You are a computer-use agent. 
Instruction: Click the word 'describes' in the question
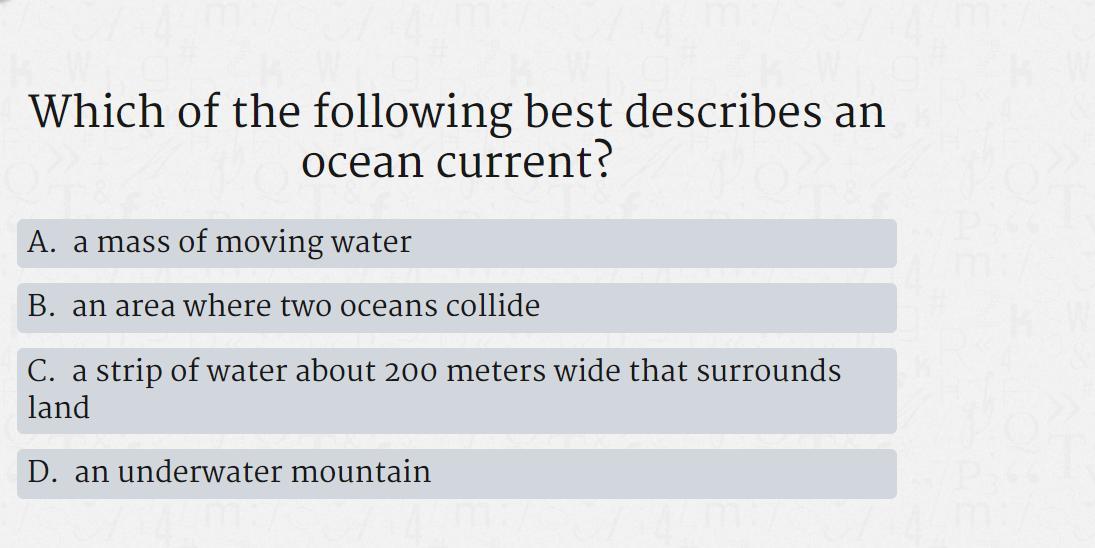[723, 111]
